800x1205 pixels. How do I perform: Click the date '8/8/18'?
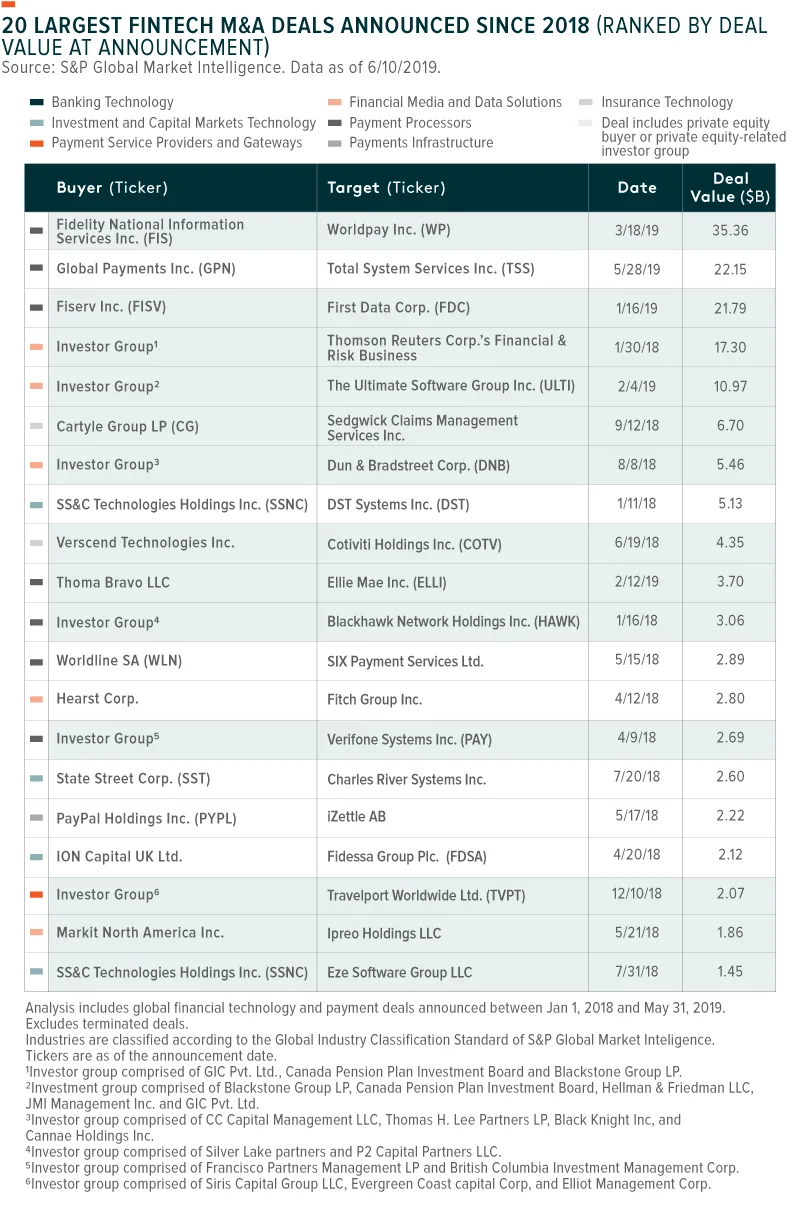coord(637,466)
